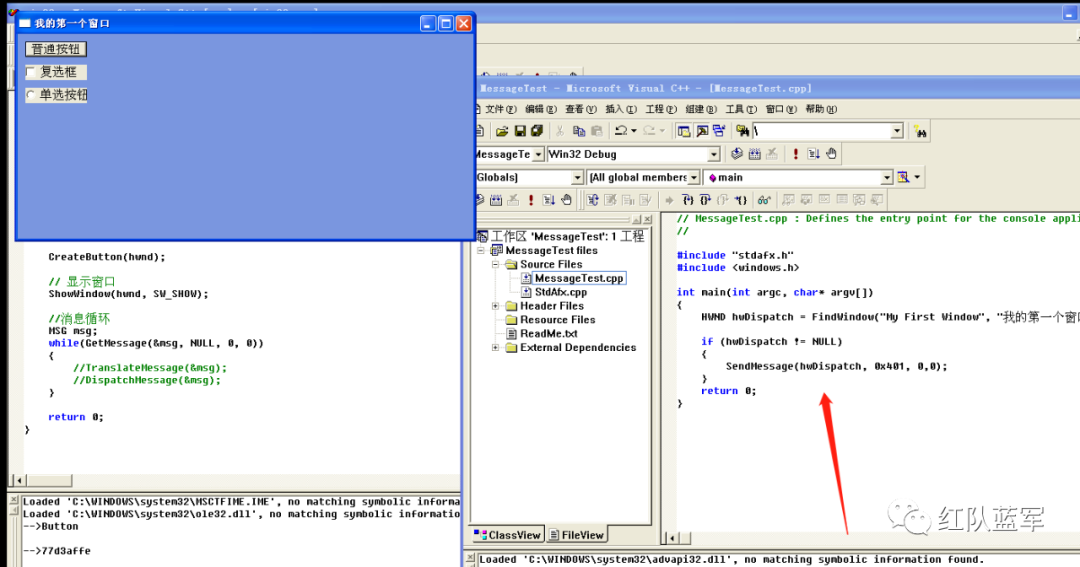Open the 工程(P) menu
The image size is (1080, 567).
click(x=661, y=109)
